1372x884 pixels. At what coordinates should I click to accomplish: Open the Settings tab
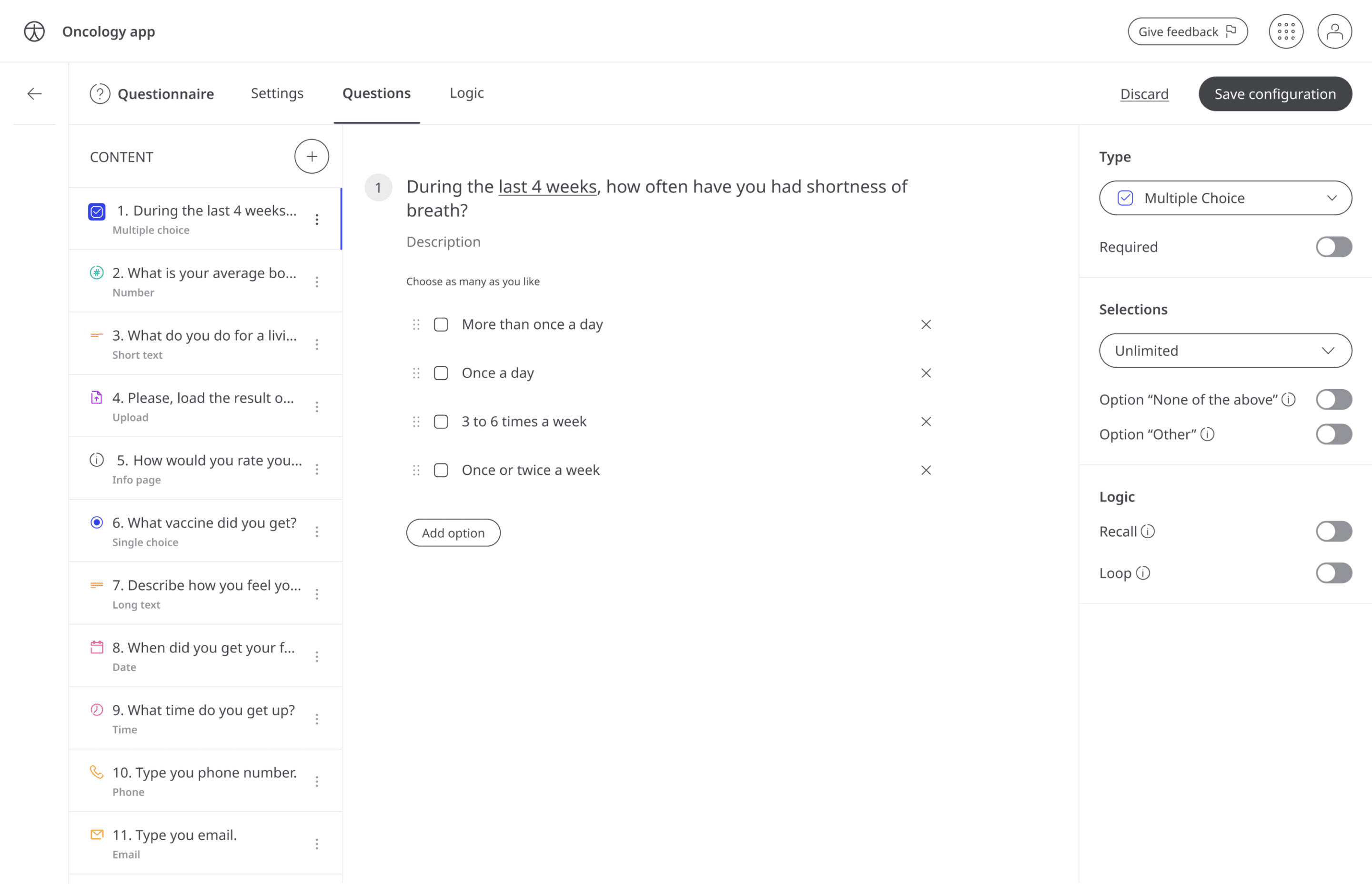[277, 93]
